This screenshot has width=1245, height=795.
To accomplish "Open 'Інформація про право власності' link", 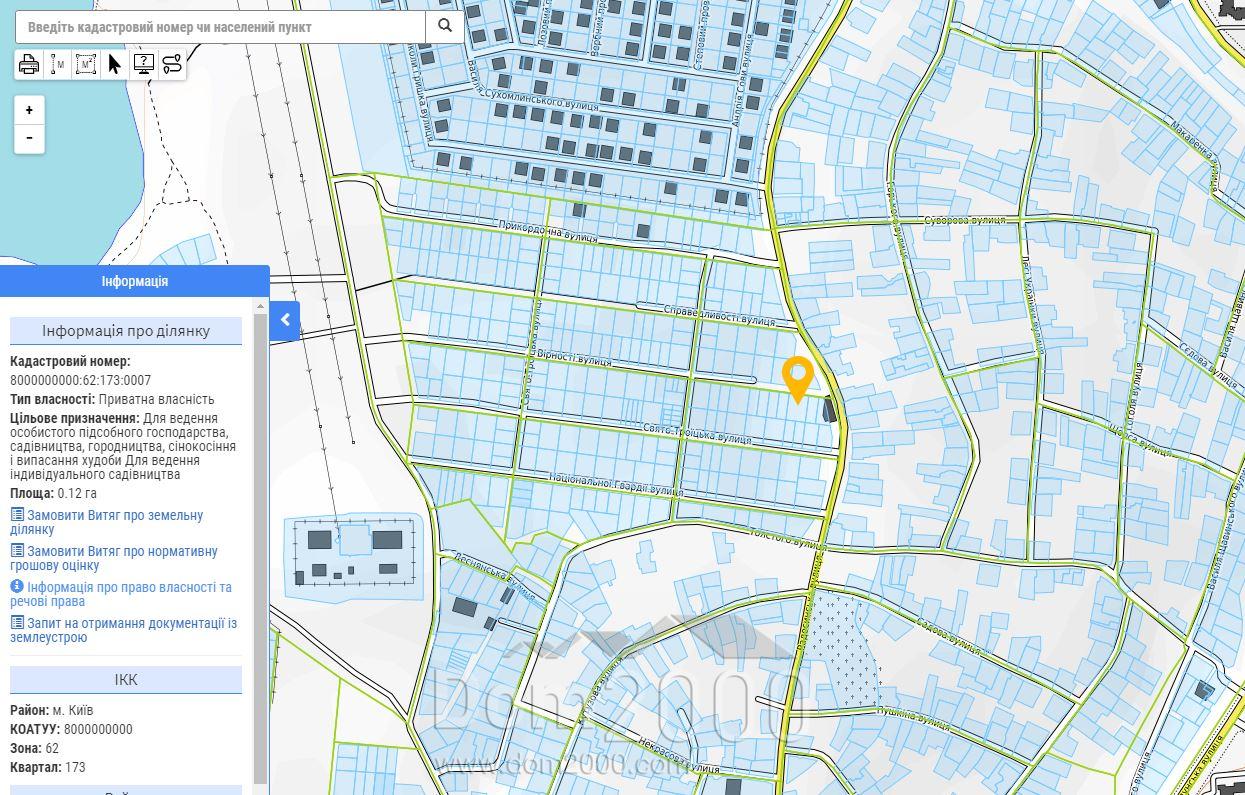I will point(121,594).
